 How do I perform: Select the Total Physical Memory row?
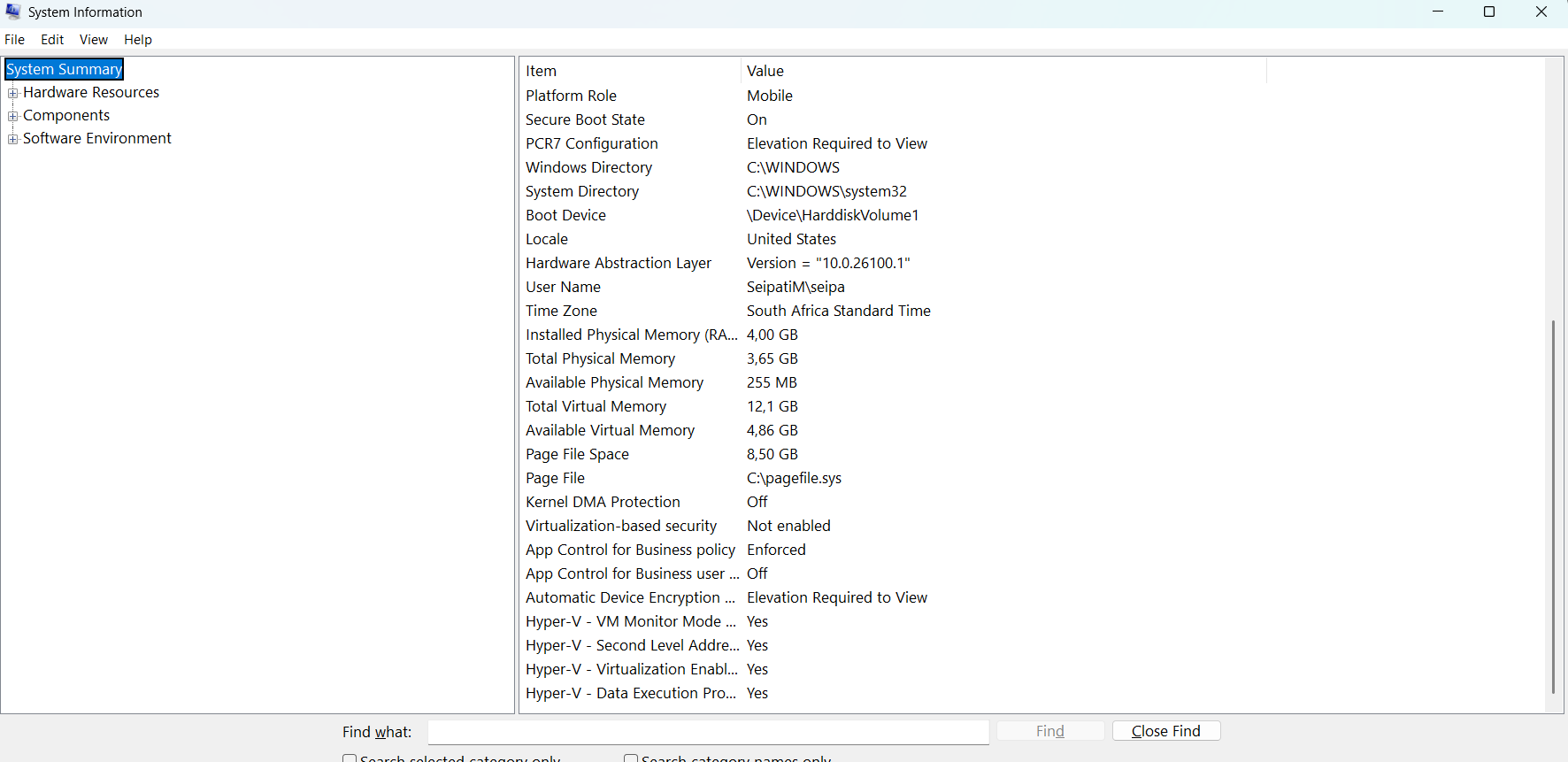point(894,358)
